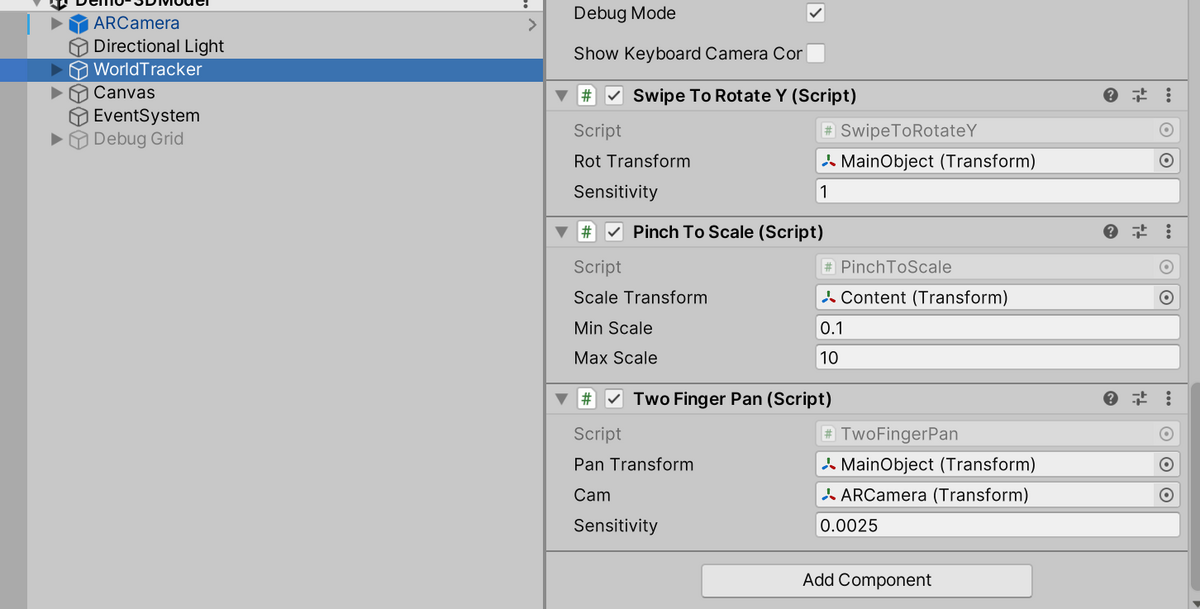Image resolution: width=1200 pixels, height=609 pixels.
Task: Open presets for Pinch To Scale component
Action: click(1139, 231)
